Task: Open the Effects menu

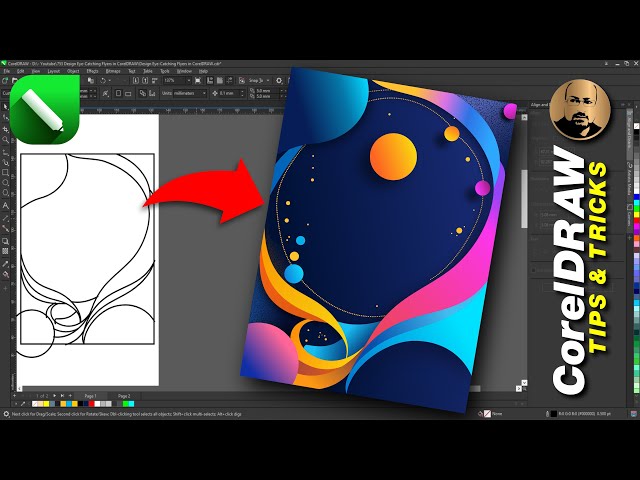Action: 93,71
